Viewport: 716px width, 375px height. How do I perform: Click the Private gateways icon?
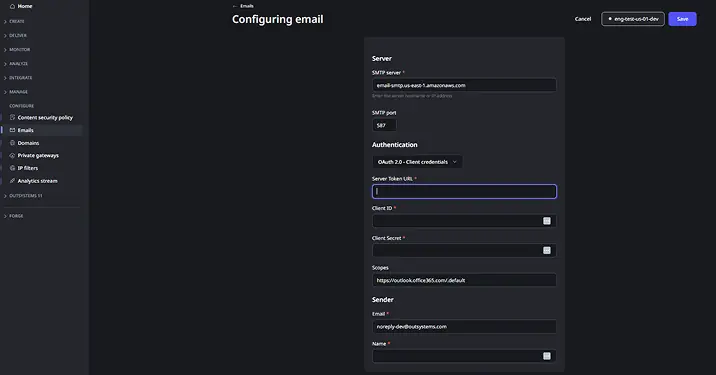(x=12, y=155)
